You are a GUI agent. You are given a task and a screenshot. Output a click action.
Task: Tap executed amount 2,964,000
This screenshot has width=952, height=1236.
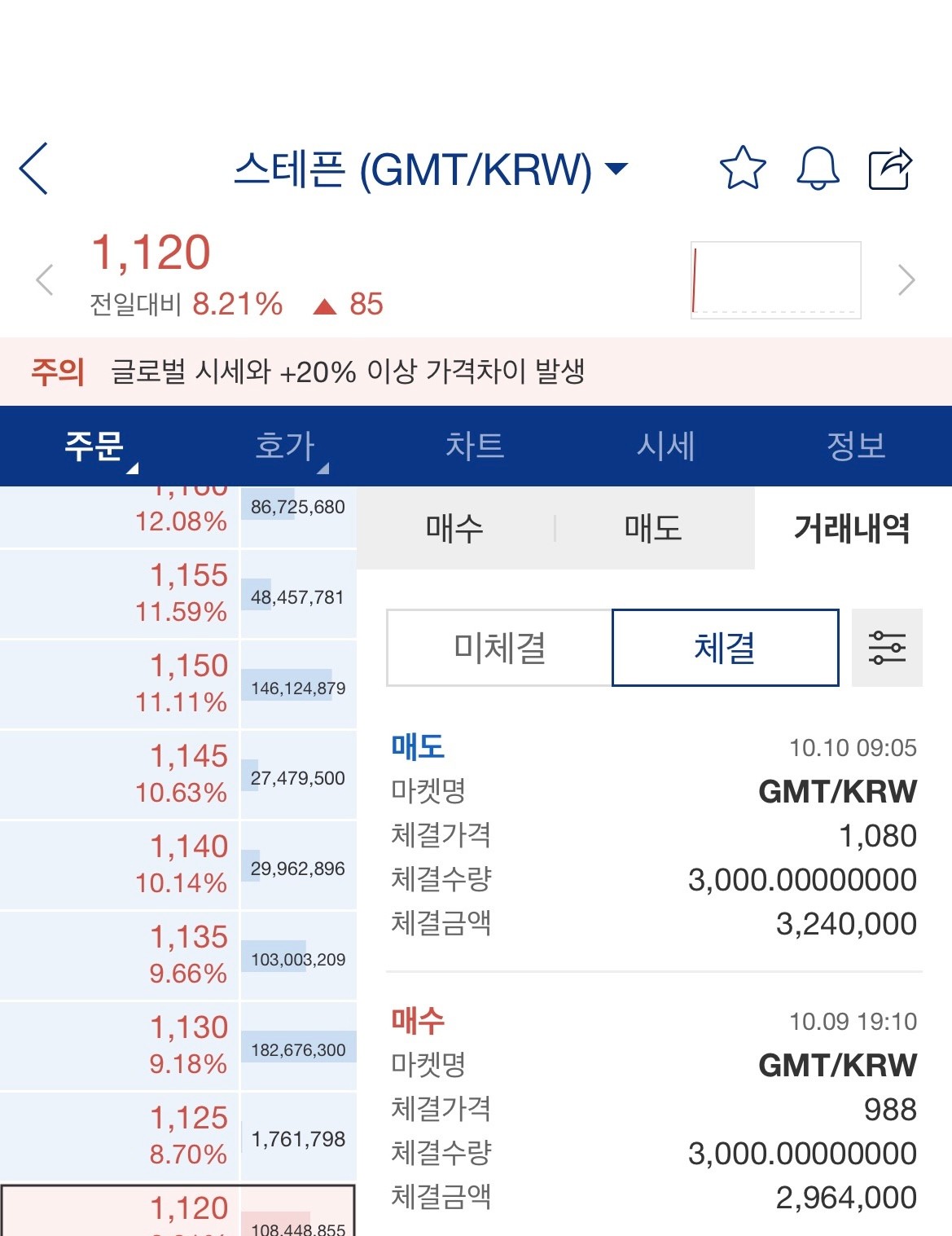(x=846, y=1198)
